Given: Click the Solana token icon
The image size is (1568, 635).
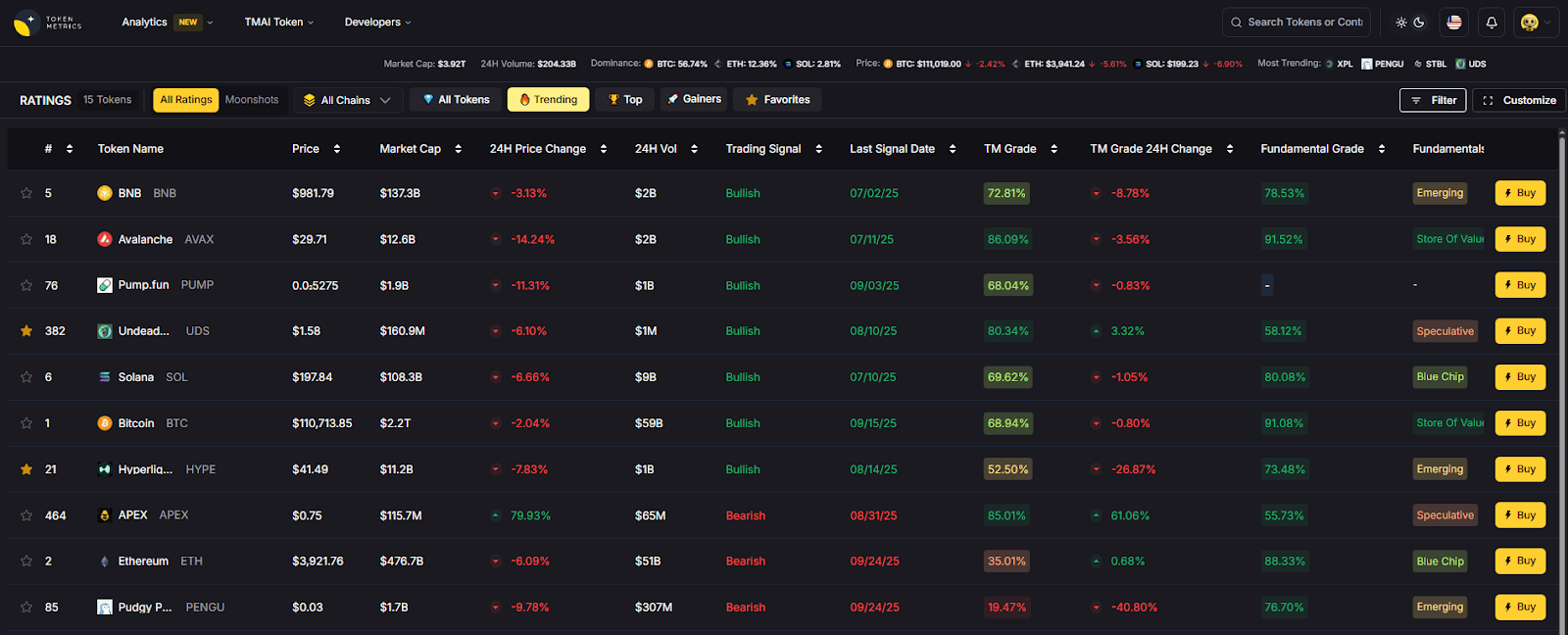Looking at the screenshot, I should click(x=105, y=377).
